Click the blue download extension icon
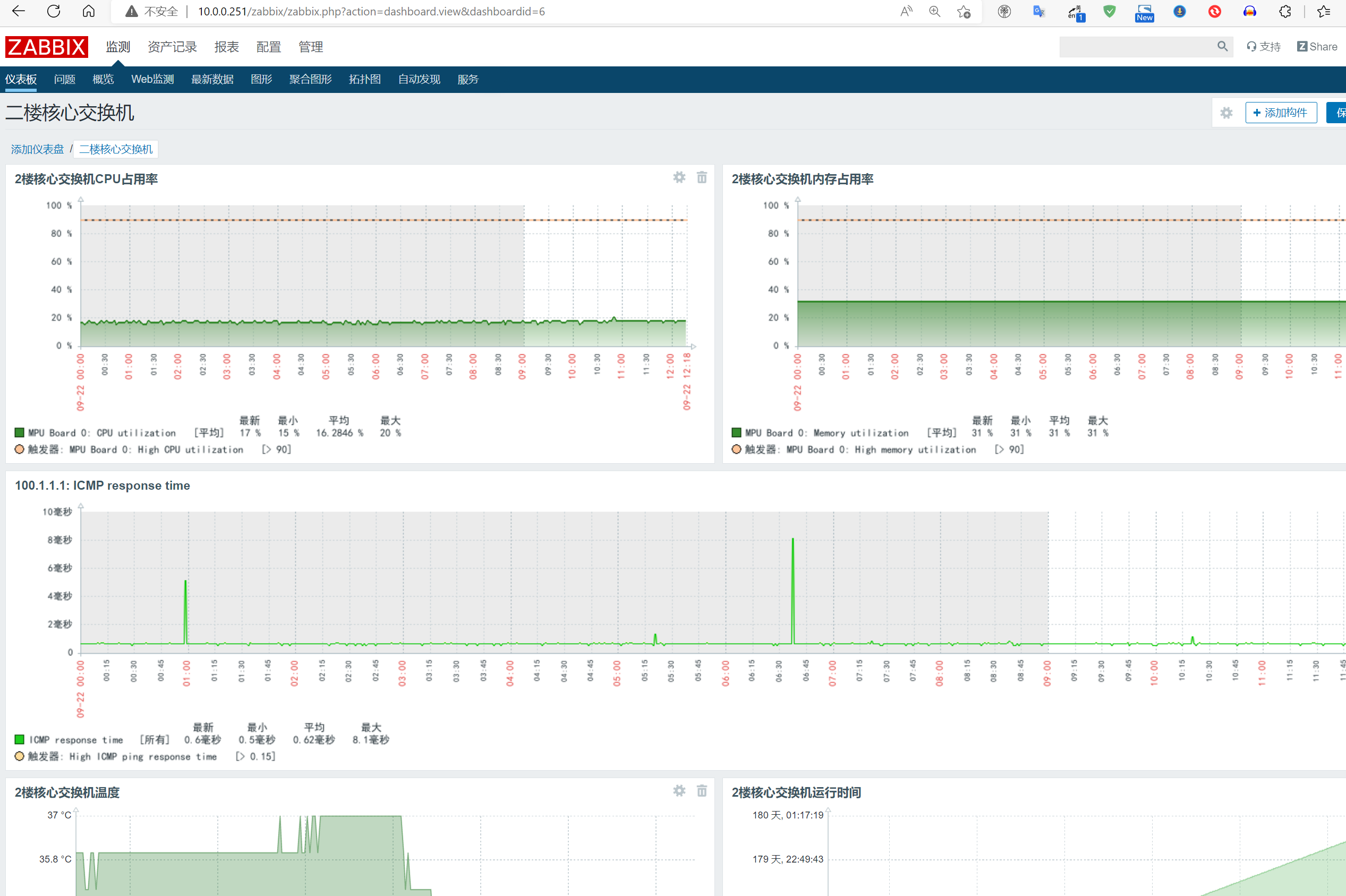Image resolution: width=1346 pixels, height=896 pixels. click(1180, 12)
